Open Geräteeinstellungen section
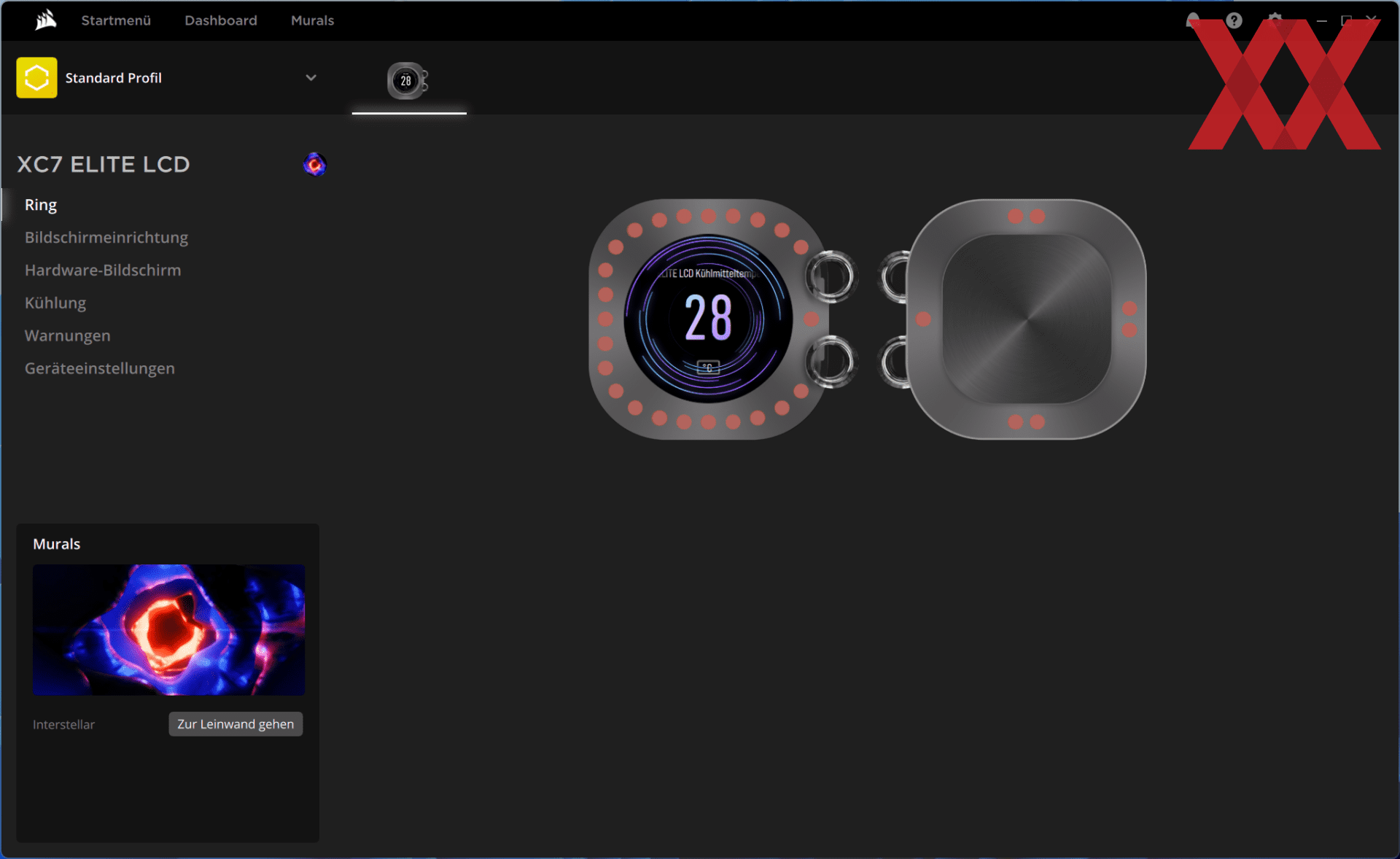Image resolution: width=1400 pixels, height=859 pixels. point(100,369)
